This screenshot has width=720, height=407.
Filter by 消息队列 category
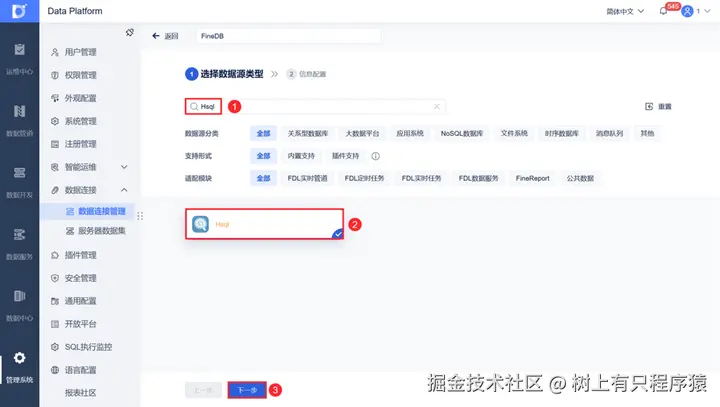[609, 133]
